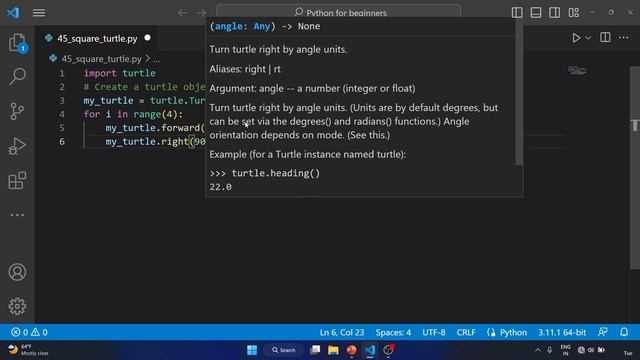This screenshot has width=640, height=360.
Task: Expand the breadcrumb ellipsis symbol
Action: point(156,60)
